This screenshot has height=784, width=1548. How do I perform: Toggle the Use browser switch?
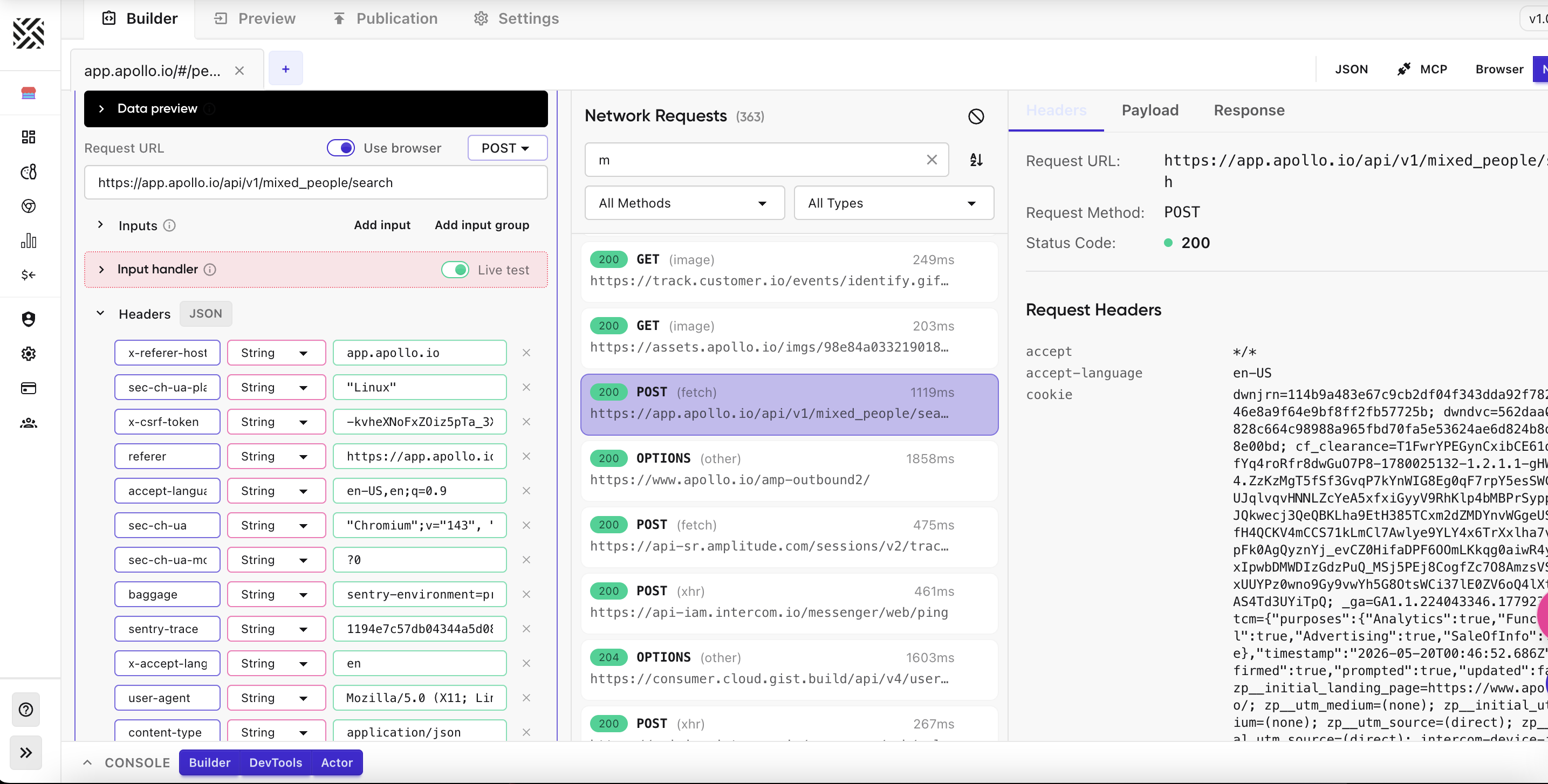pyautogui.click(x=341, y=148)
